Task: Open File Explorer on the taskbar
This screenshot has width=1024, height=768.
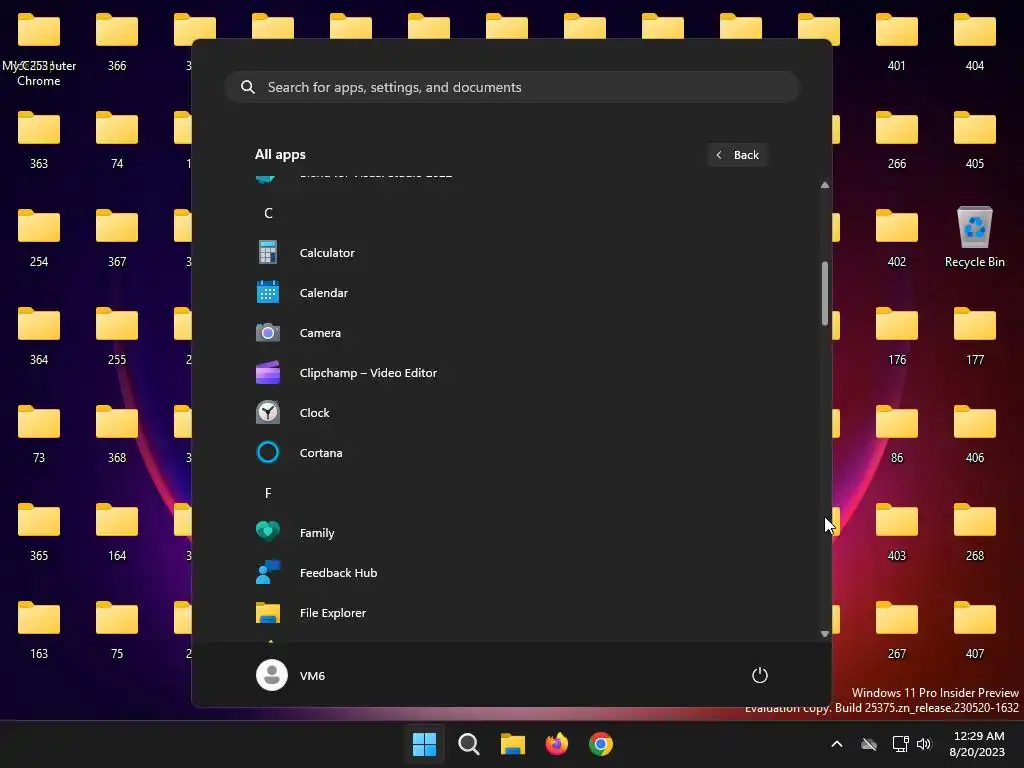Action: pyautogui.click(x=513, y=744)
